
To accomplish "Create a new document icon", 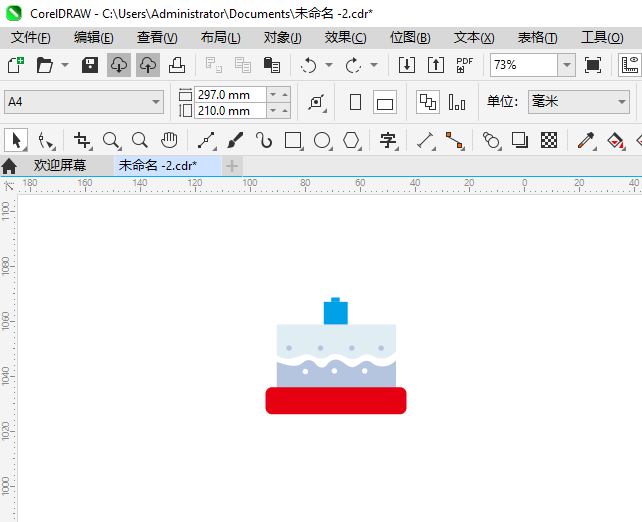I will (16, 65).
